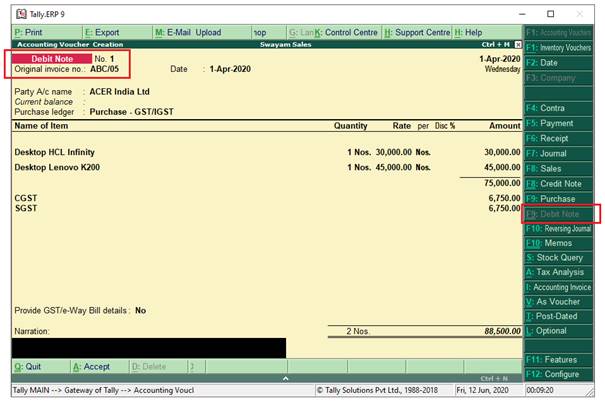This screenshot has height=401, width=605.
Task: Select F9: Purchase voucher type
Action: click(x=559, y=198)
